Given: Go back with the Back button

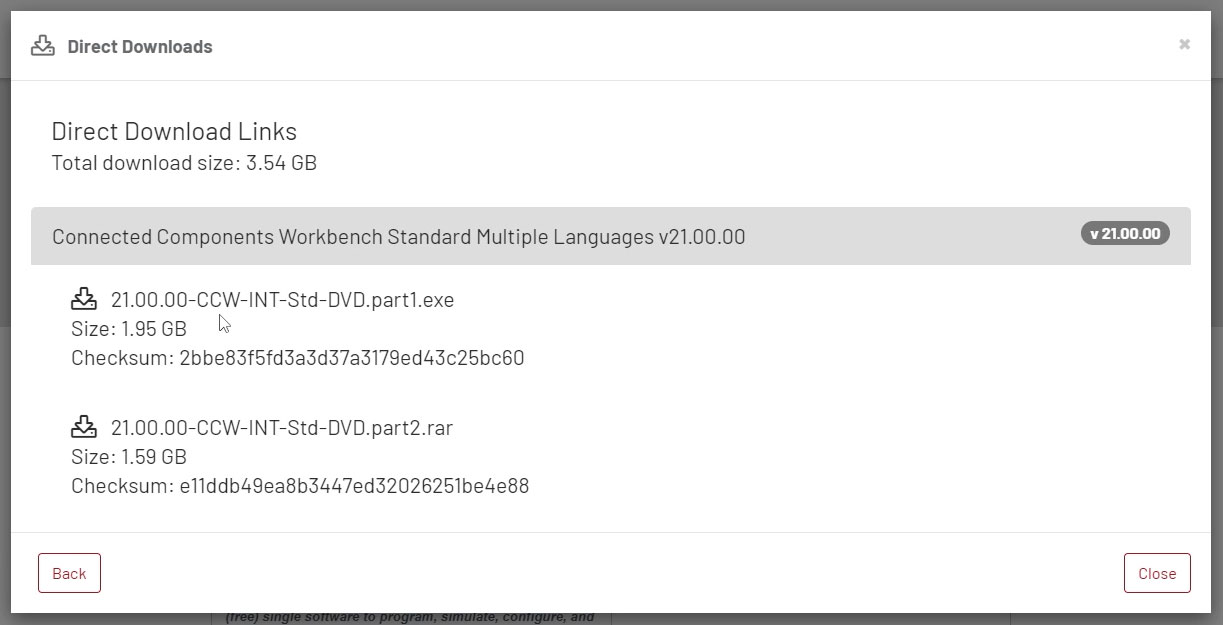Looking at the screenshot, I should [69, 573].
